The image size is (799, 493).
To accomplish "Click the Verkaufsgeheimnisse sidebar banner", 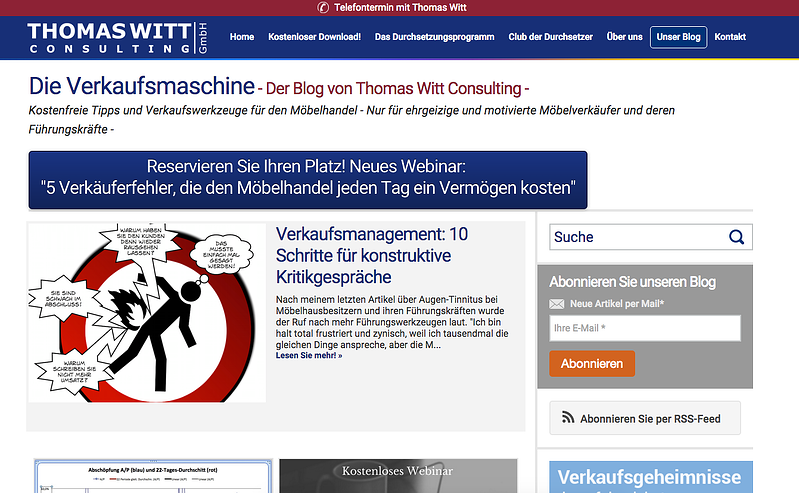I will (651, 477).
